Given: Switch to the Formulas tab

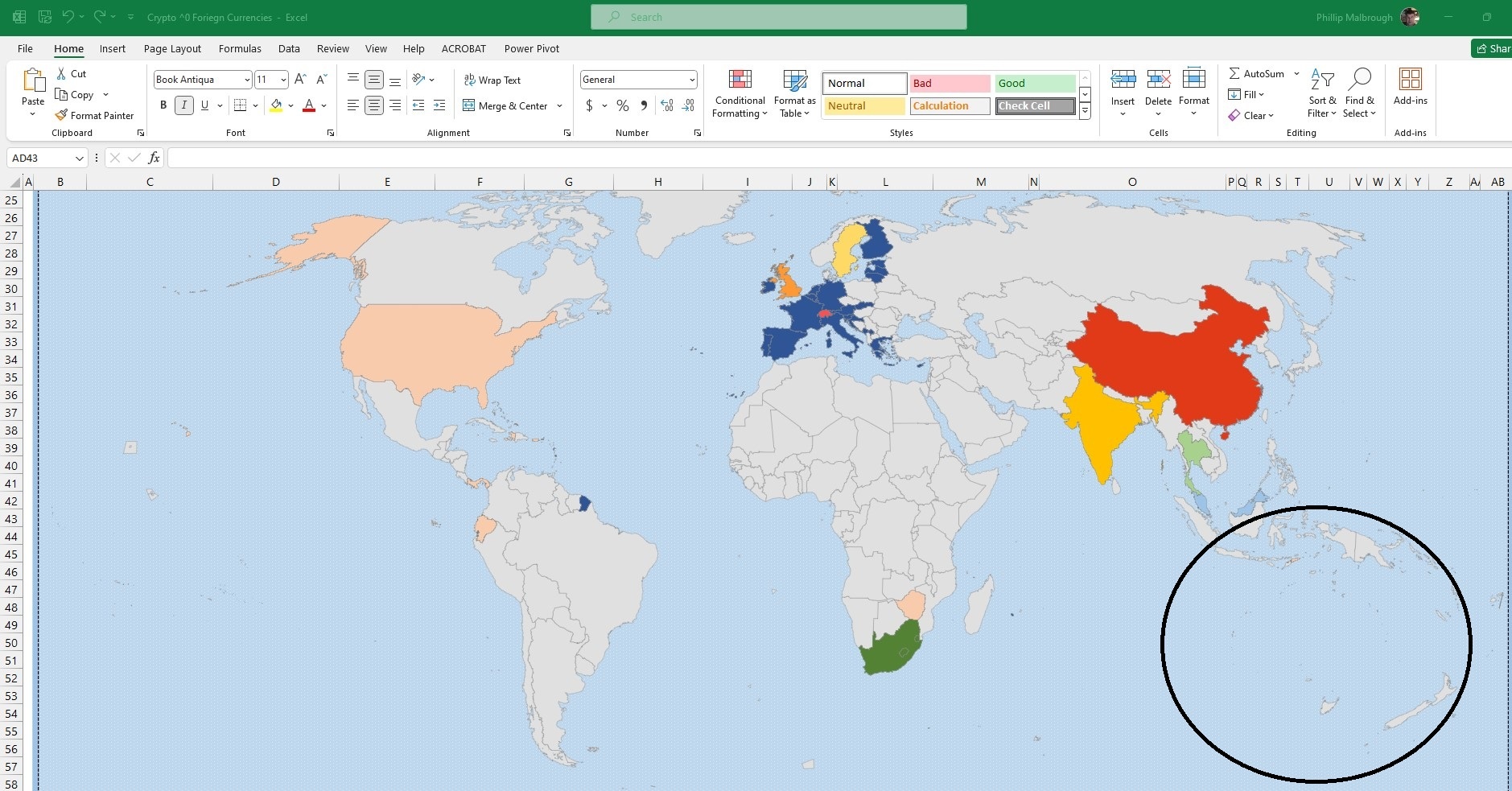Looking at the screenshot, I should (x=240, y=48).
